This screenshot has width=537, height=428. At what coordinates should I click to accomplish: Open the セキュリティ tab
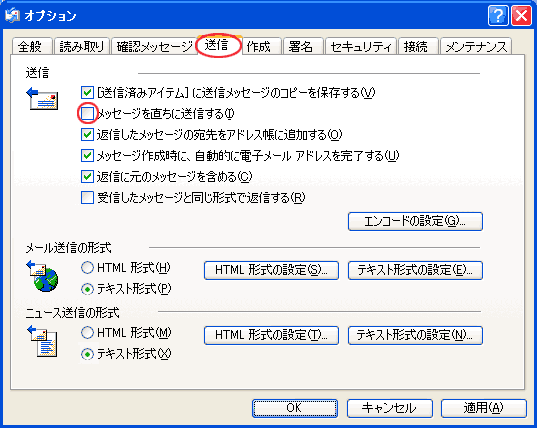click(x=361, y=46)
